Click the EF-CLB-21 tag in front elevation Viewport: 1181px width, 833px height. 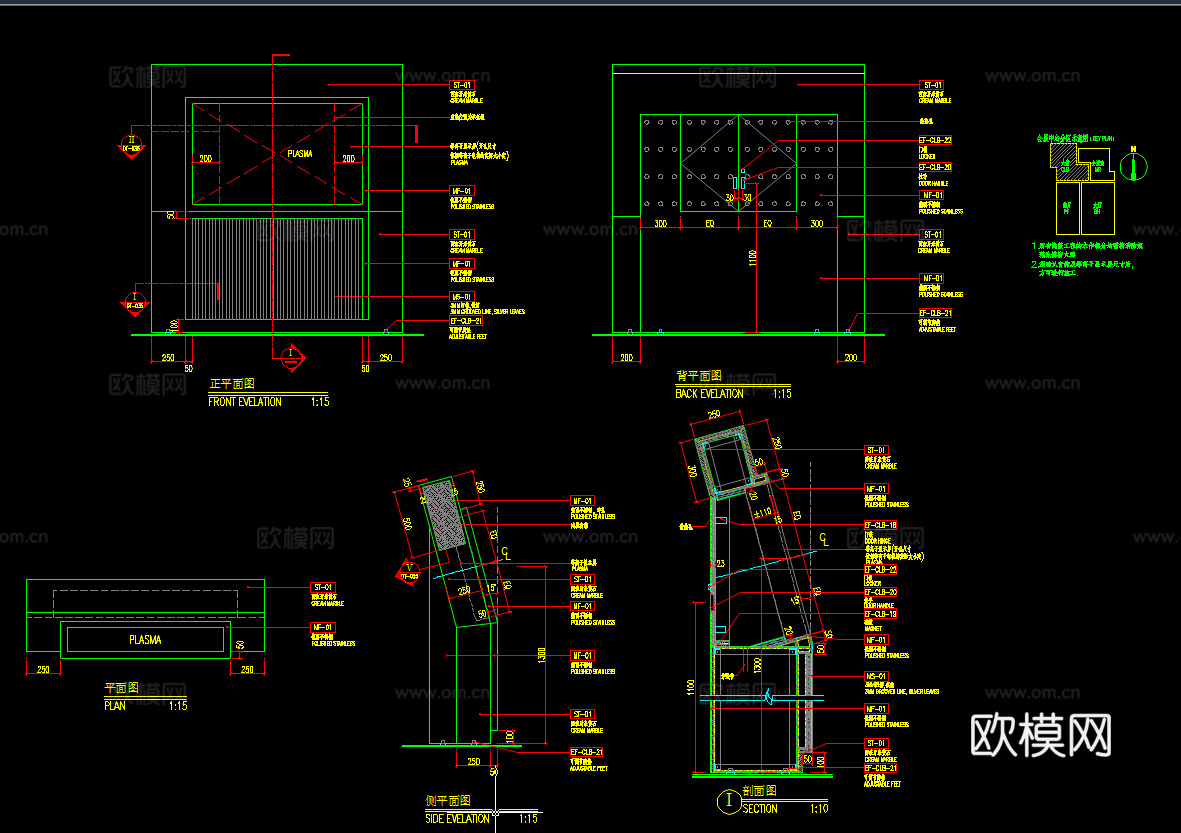tap(466, 321)
